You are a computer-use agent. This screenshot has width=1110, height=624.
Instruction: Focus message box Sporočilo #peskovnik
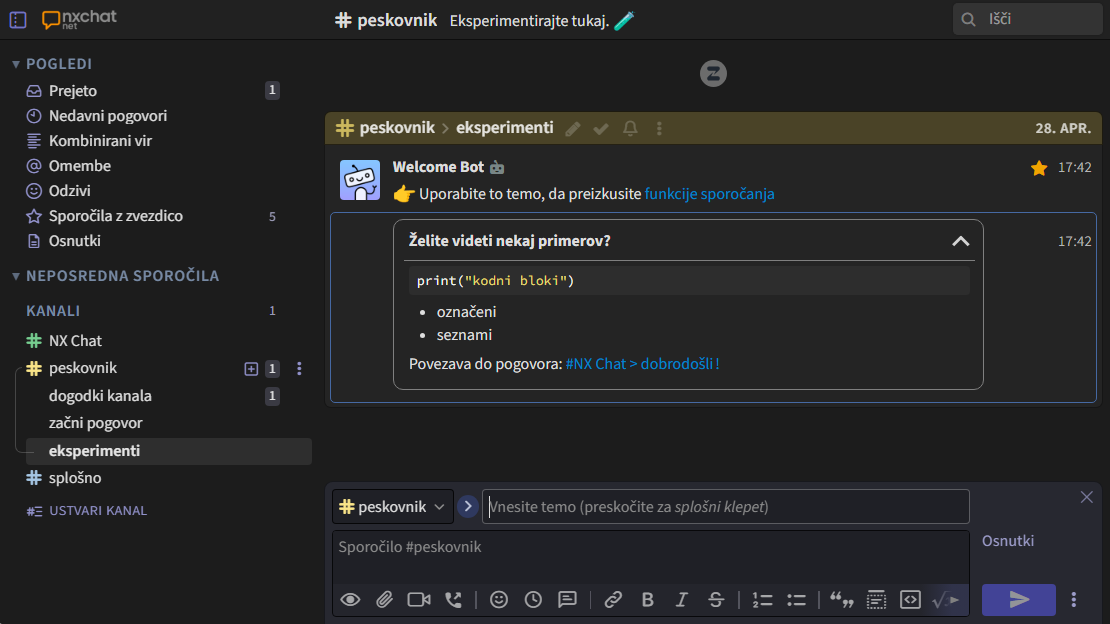pos(651,556)
